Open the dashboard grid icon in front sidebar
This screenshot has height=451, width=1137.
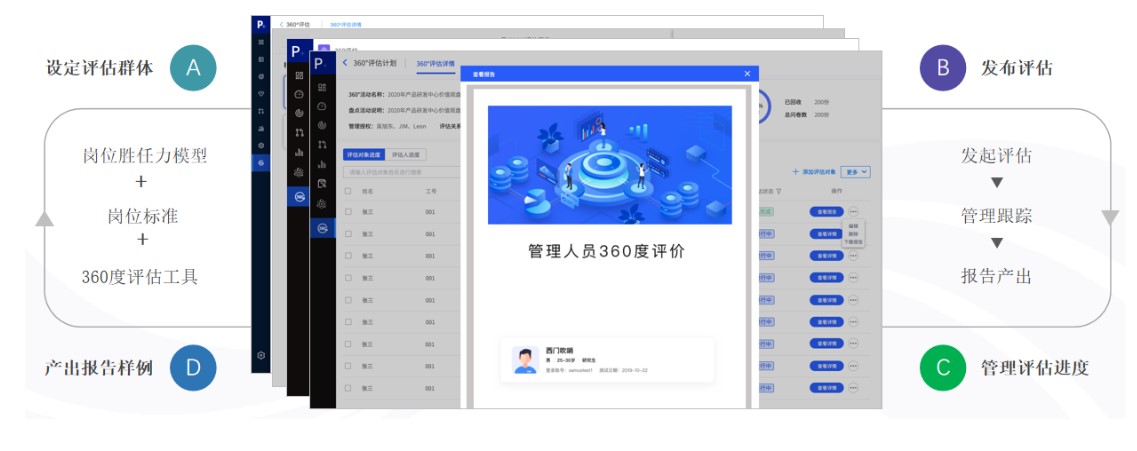click(x=322, y=87)
